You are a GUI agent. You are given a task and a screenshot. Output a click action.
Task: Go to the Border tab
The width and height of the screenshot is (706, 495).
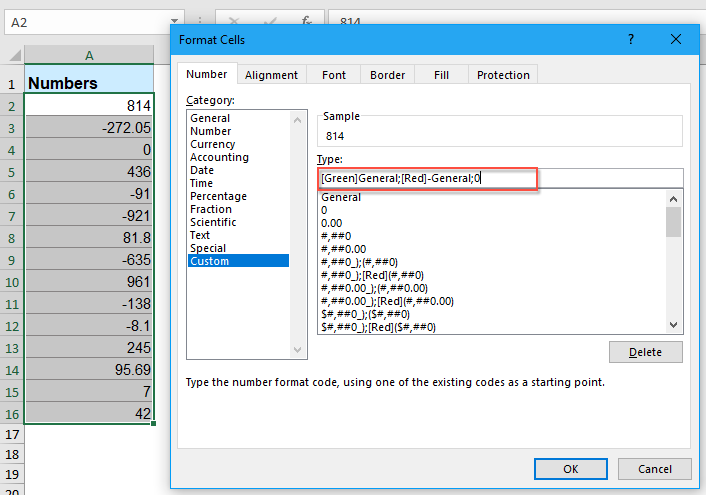click(387, 75)
